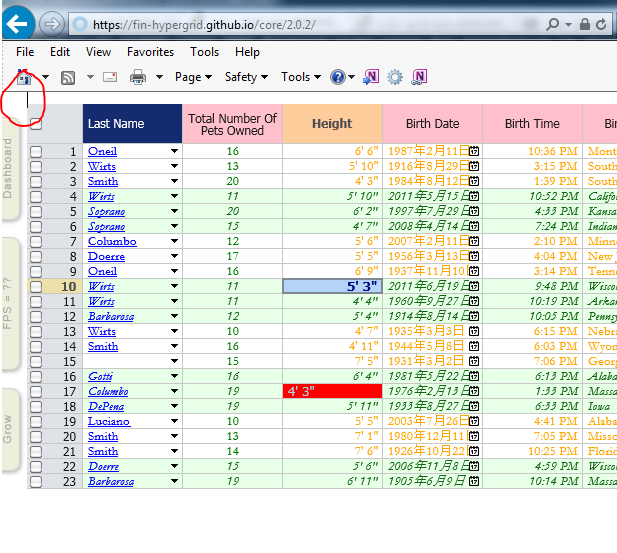The width and height of the screenshot is (617, 553).
Task: Open calendar picker for 1987年2月11日
Action: [x=474, y=151]
